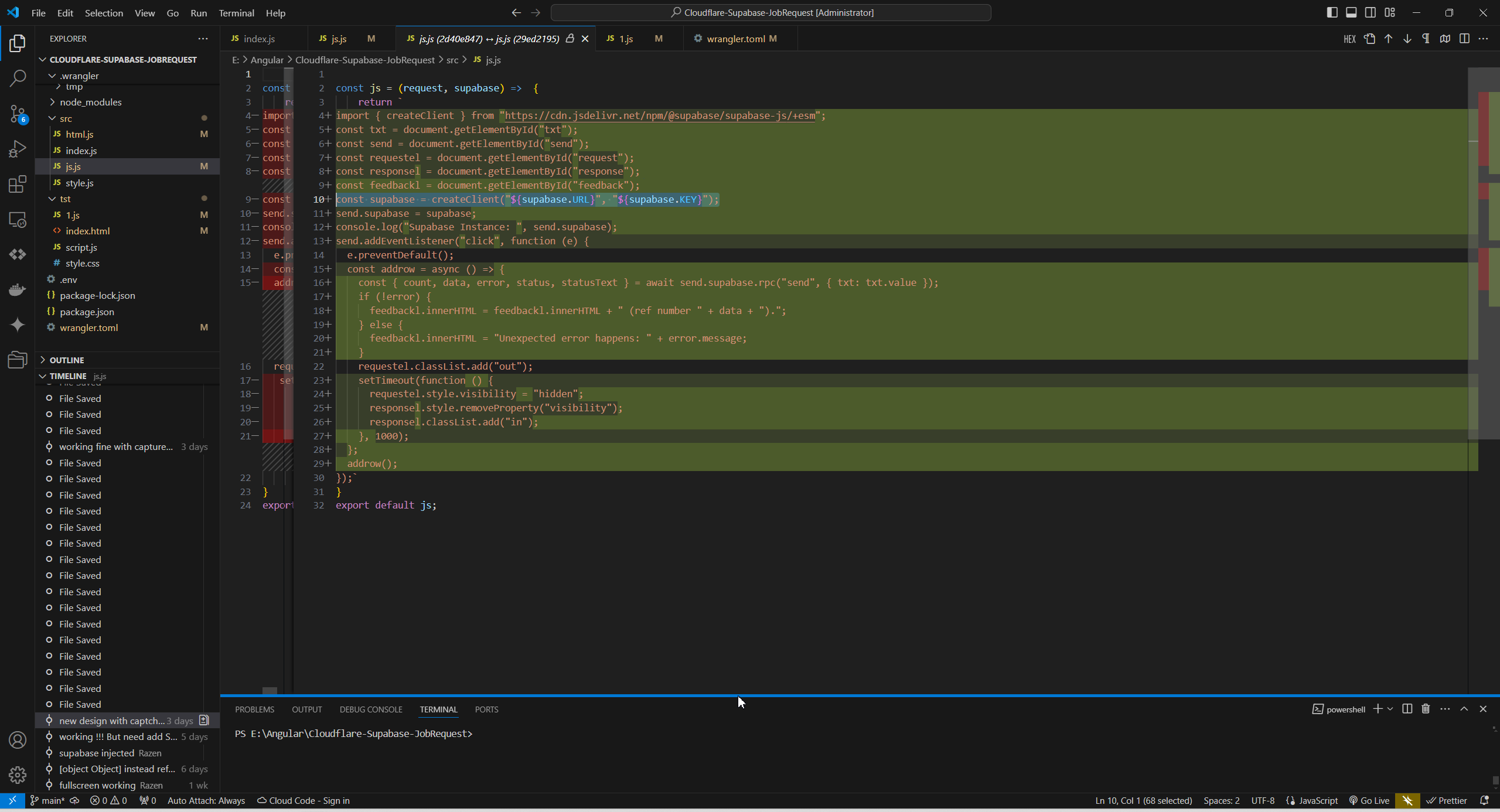Select 'working fine with capture' timeline commit
The width and height of the screenshot is (1500, 812).
coord(115,446)
